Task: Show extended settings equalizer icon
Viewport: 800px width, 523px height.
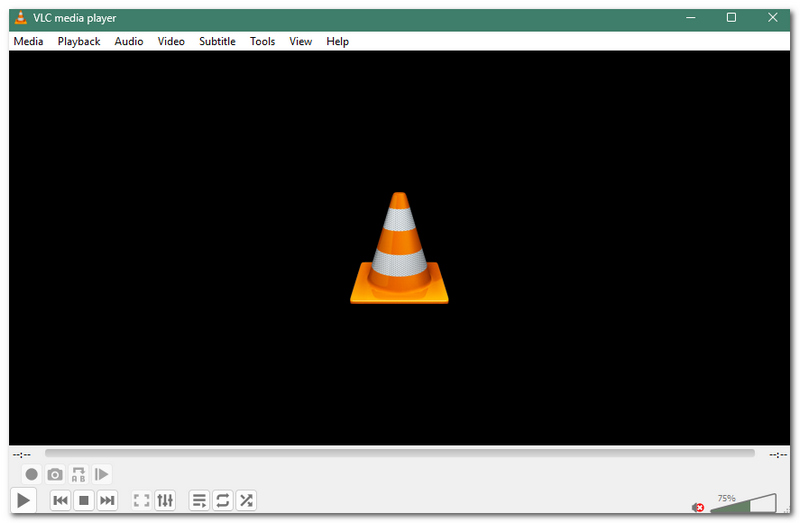Action: (x=165, y=500)
